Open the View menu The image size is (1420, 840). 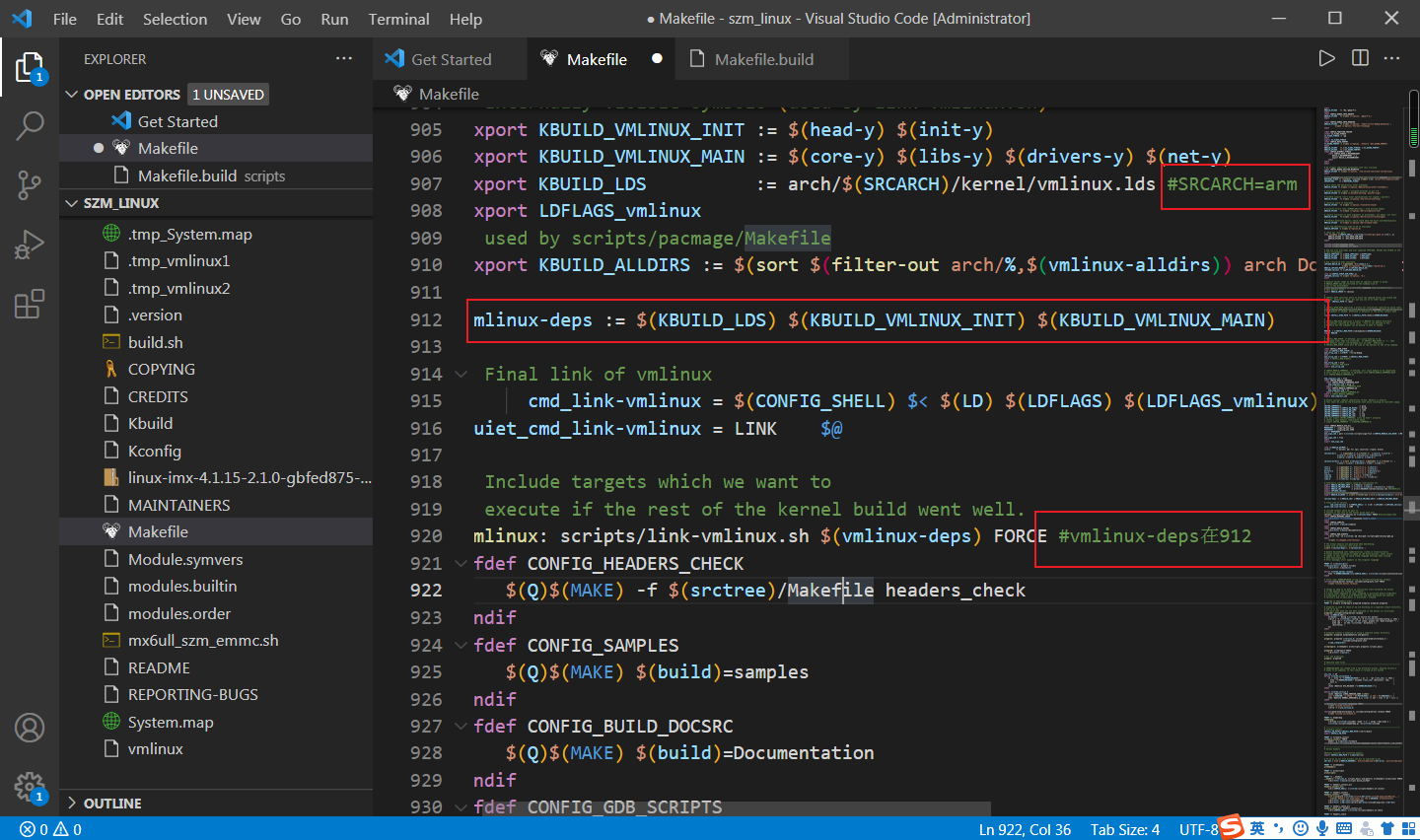(x=244, y=19)
